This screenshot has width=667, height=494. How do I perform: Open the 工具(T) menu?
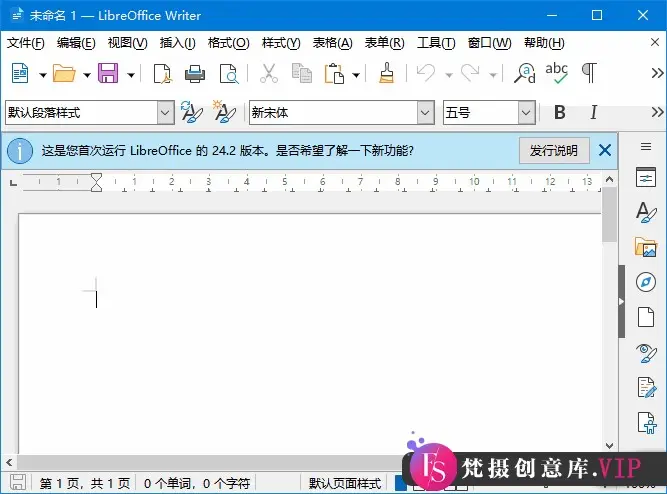click(x=436, y=43)
